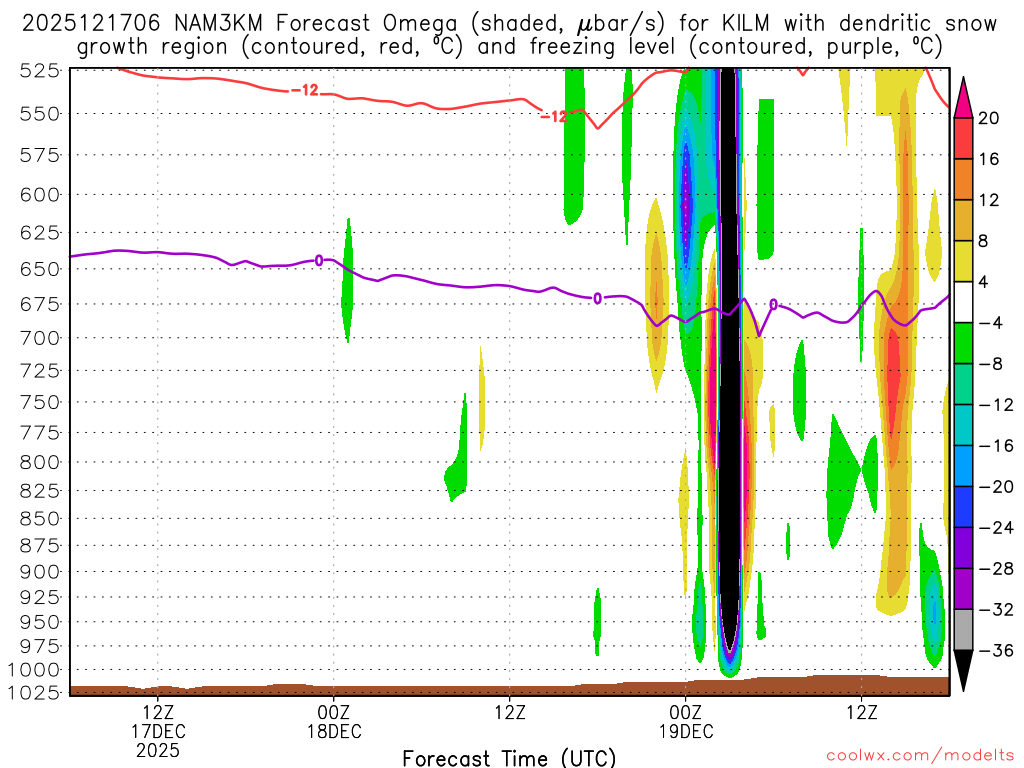This screenshot has width=1024, height=768.
Task: Click the 1025 pressure level label
Action: click(x=34, y=692)
